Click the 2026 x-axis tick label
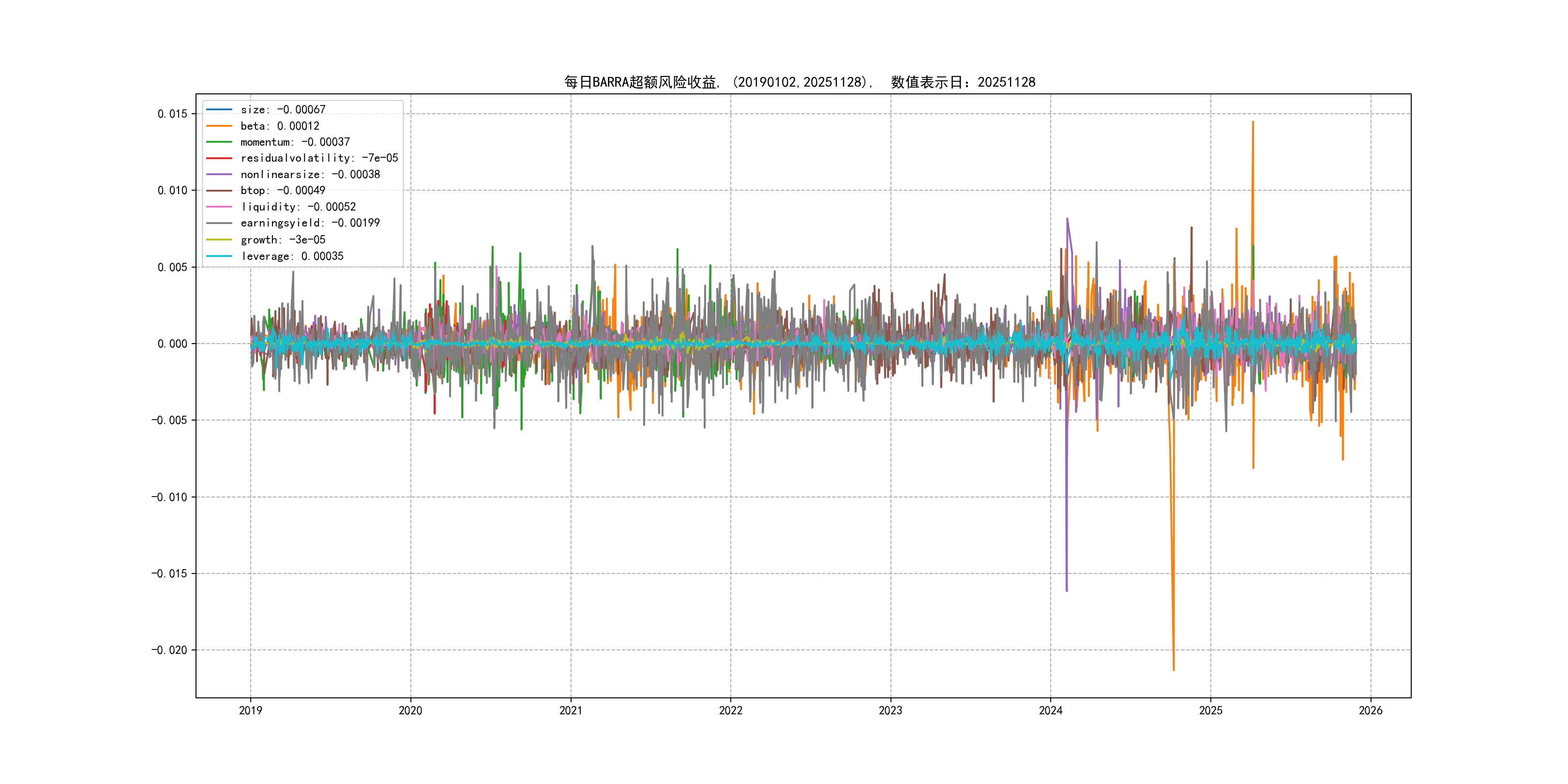 point(1370,710)
